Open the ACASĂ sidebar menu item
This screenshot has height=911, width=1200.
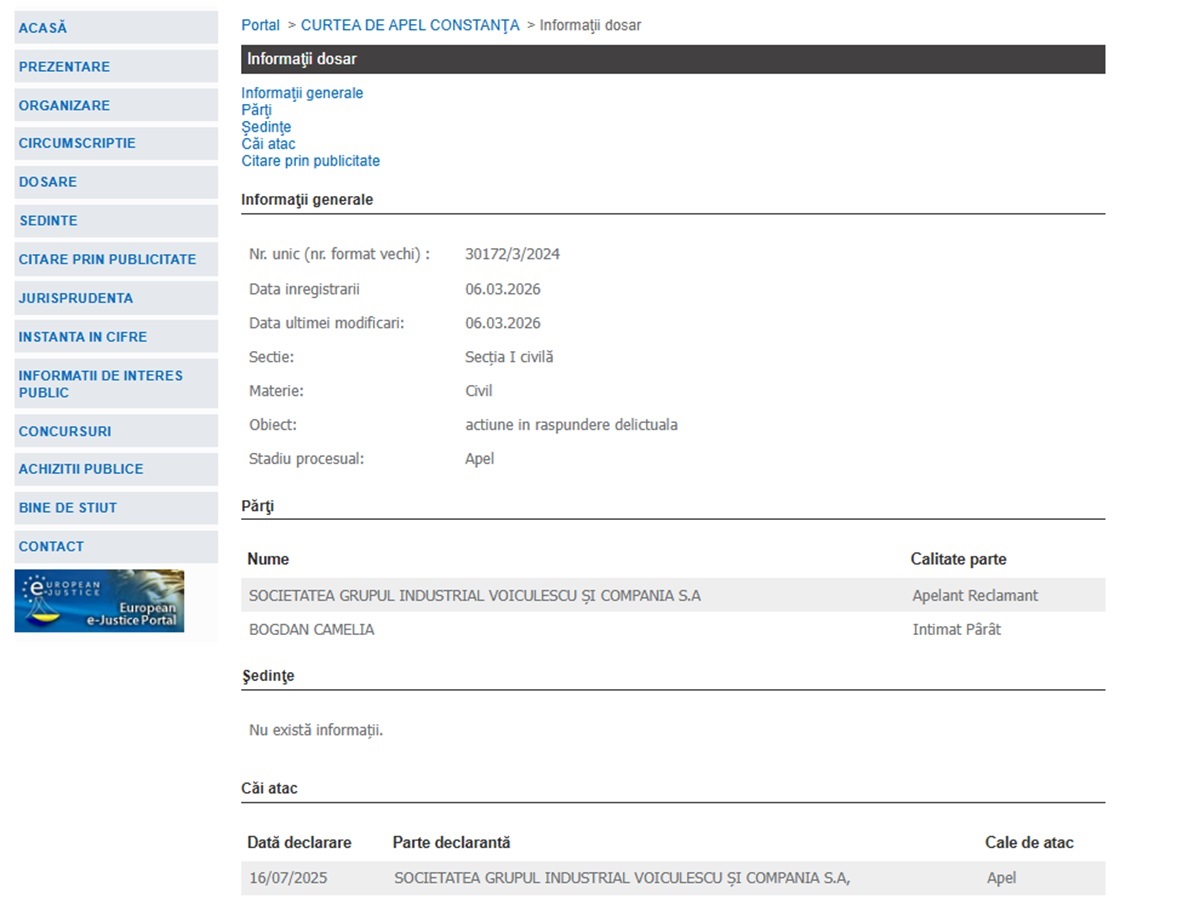click(116, 28)
